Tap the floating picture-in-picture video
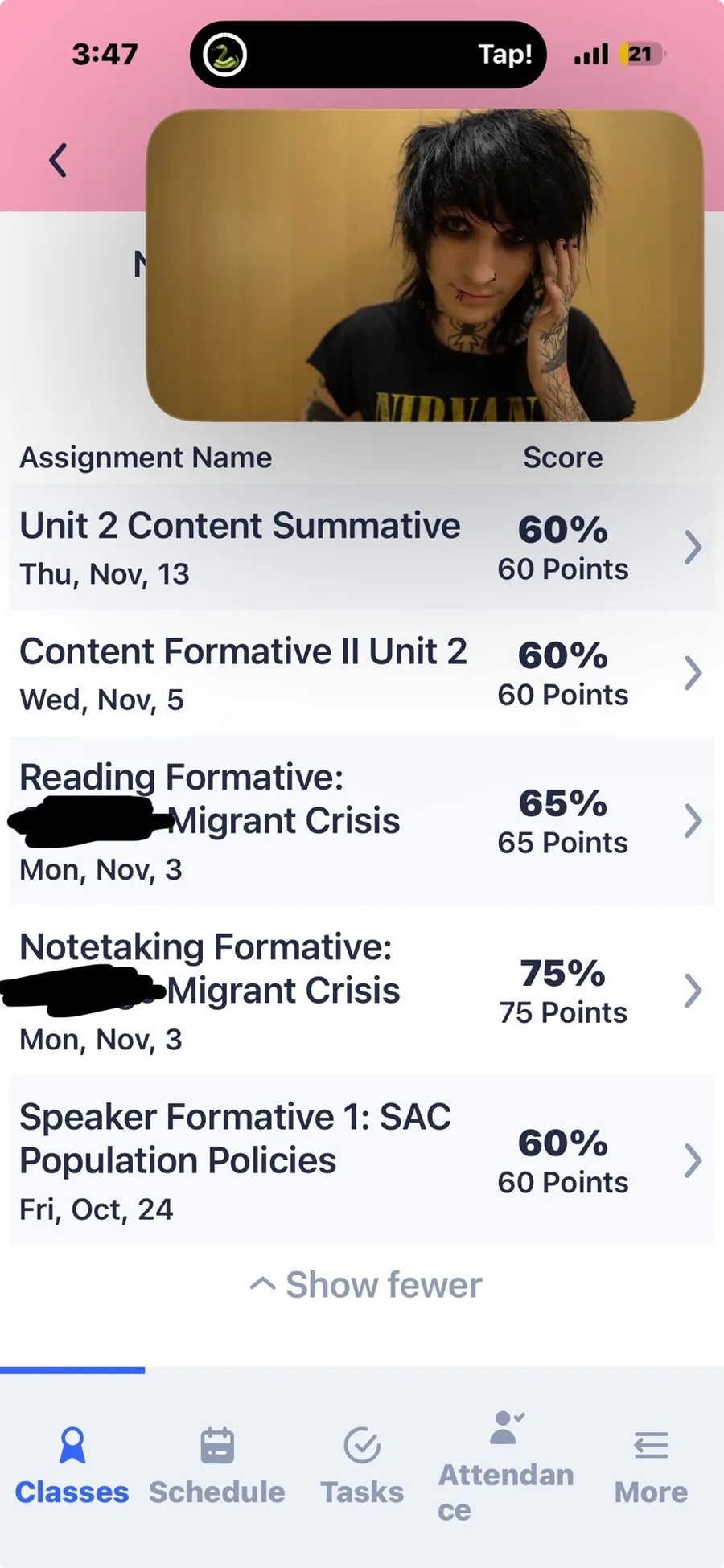This screenshot has height=1568, width=724. click(x=425, y=265)
